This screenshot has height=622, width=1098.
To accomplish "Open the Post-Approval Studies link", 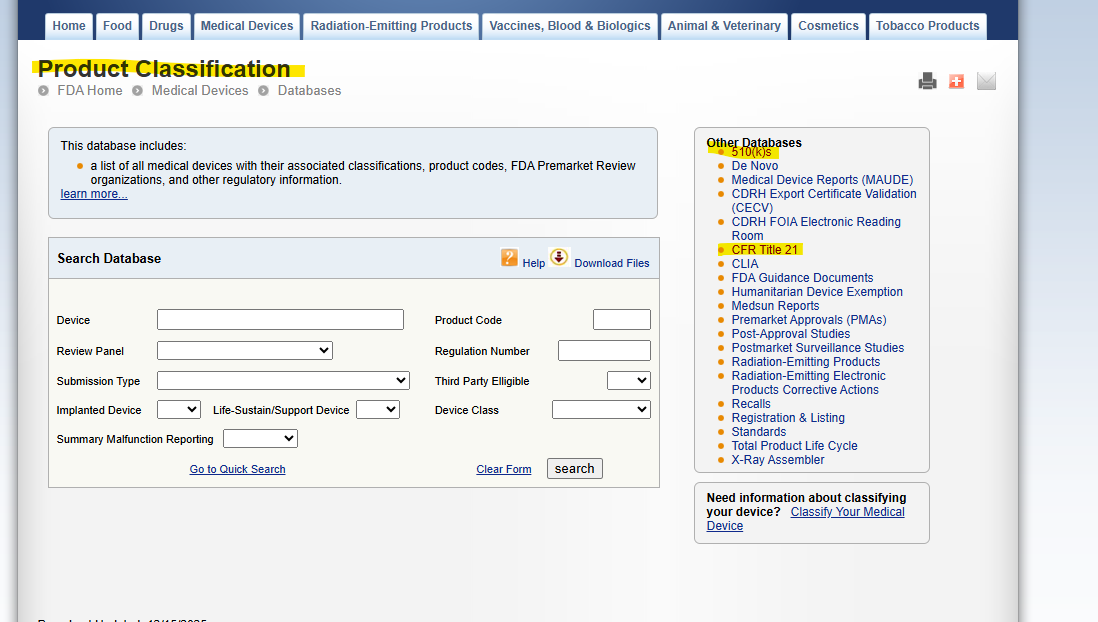I will (x=791, y=334).
